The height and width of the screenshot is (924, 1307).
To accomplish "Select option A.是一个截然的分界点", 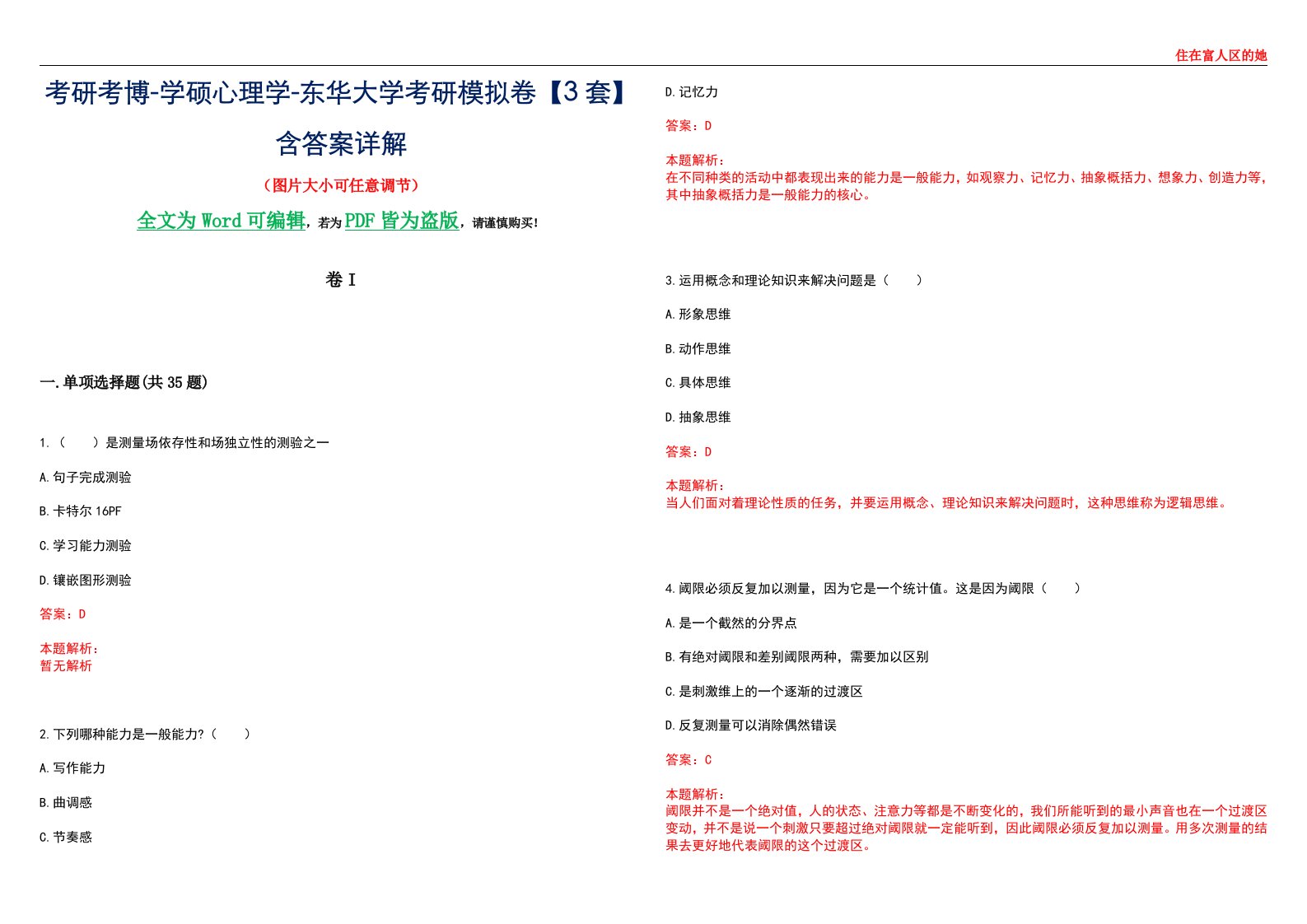I will pyautogui.click(x=731, y=623).
